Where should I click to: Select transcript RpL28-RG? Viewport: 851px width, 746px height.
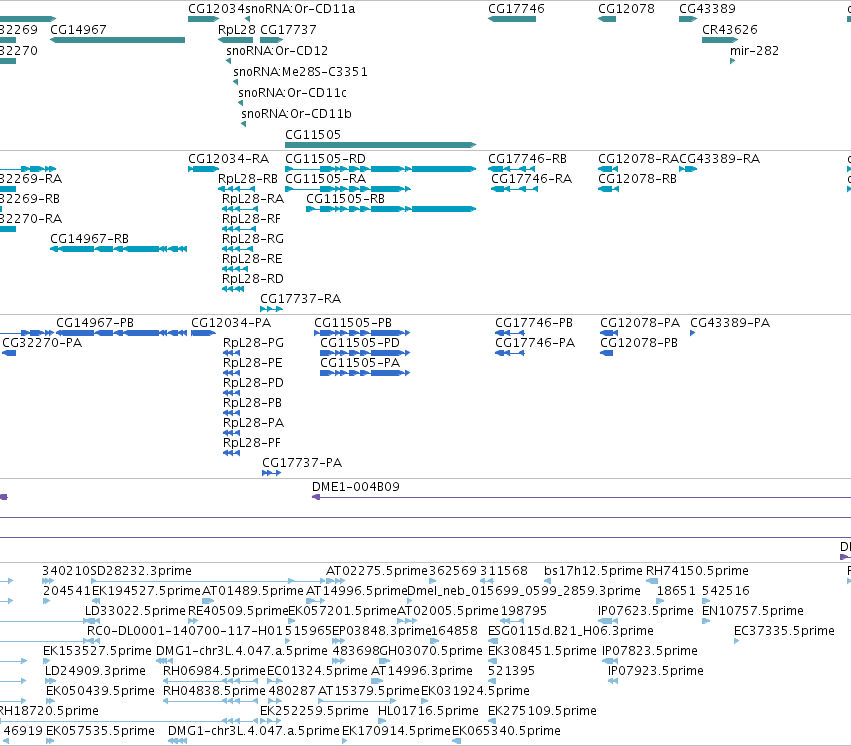pos(253,239)
